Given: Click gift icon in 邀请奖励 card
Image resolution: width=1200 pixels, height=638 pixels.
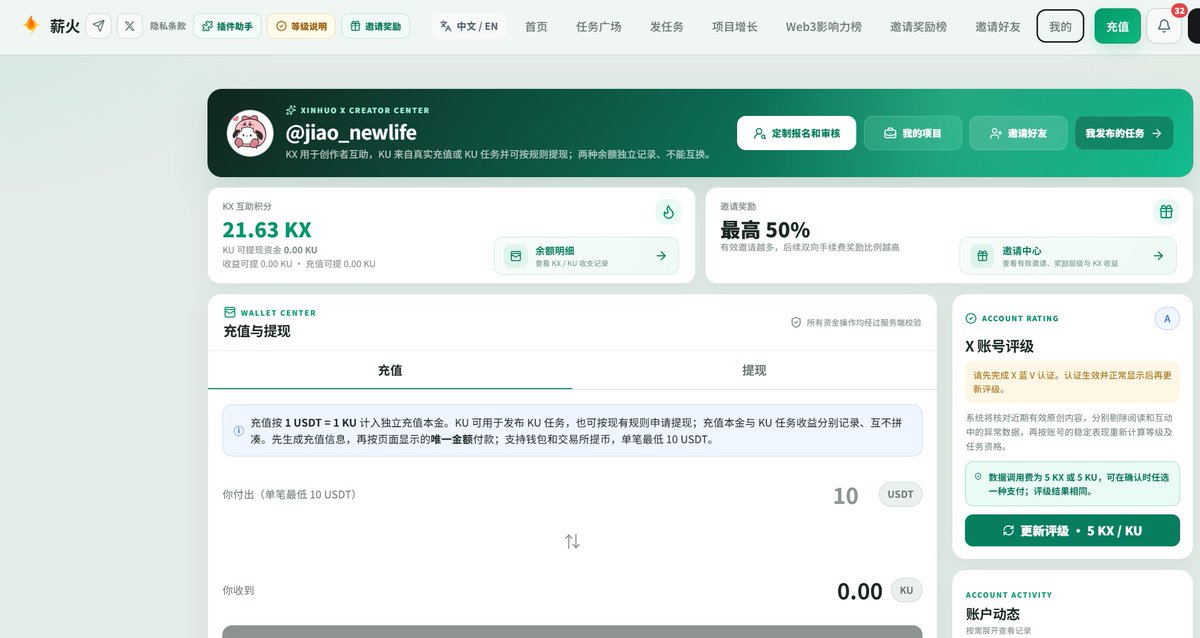Looking at the screenshot, I should coord(1165,211).
